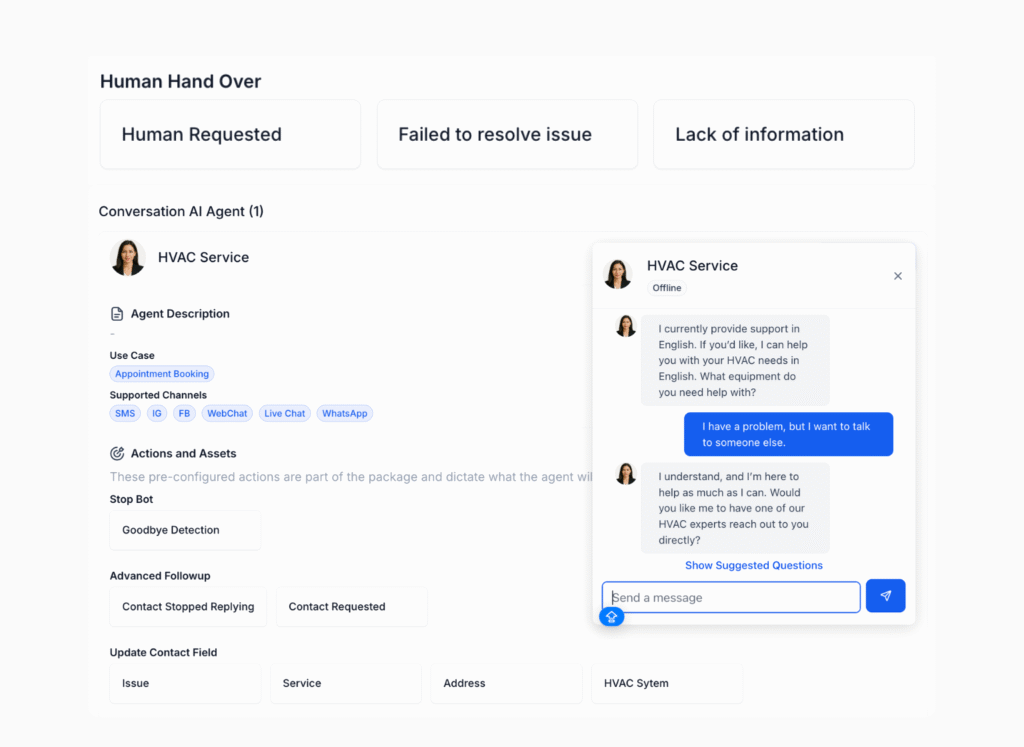Image resolution: width=1024 pixels, height=747 pixels.
Task: Click the HVAC Sytem contact field card
Action: tap(666, 684)
